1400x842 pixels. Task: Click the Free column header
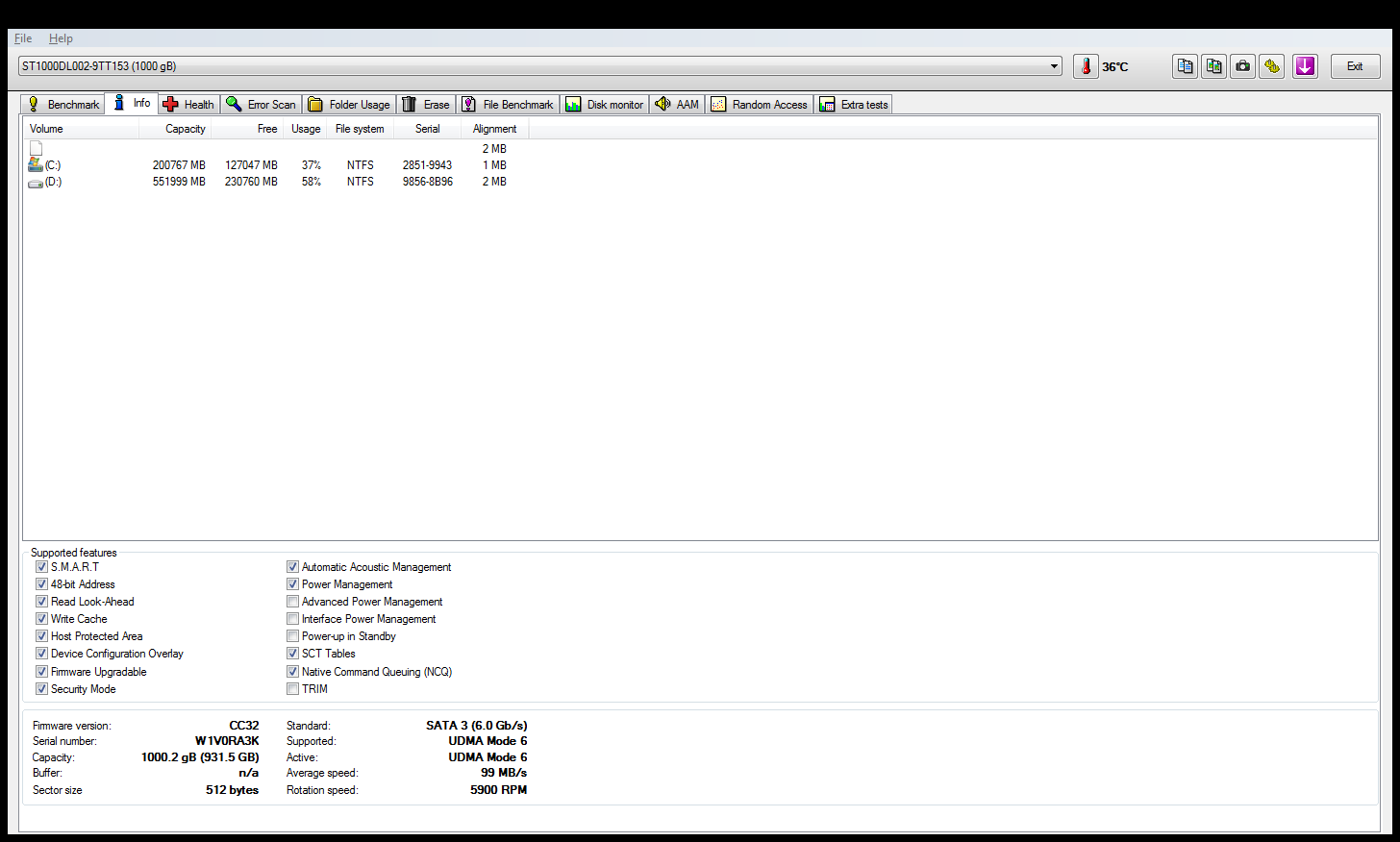pos(247,129)
